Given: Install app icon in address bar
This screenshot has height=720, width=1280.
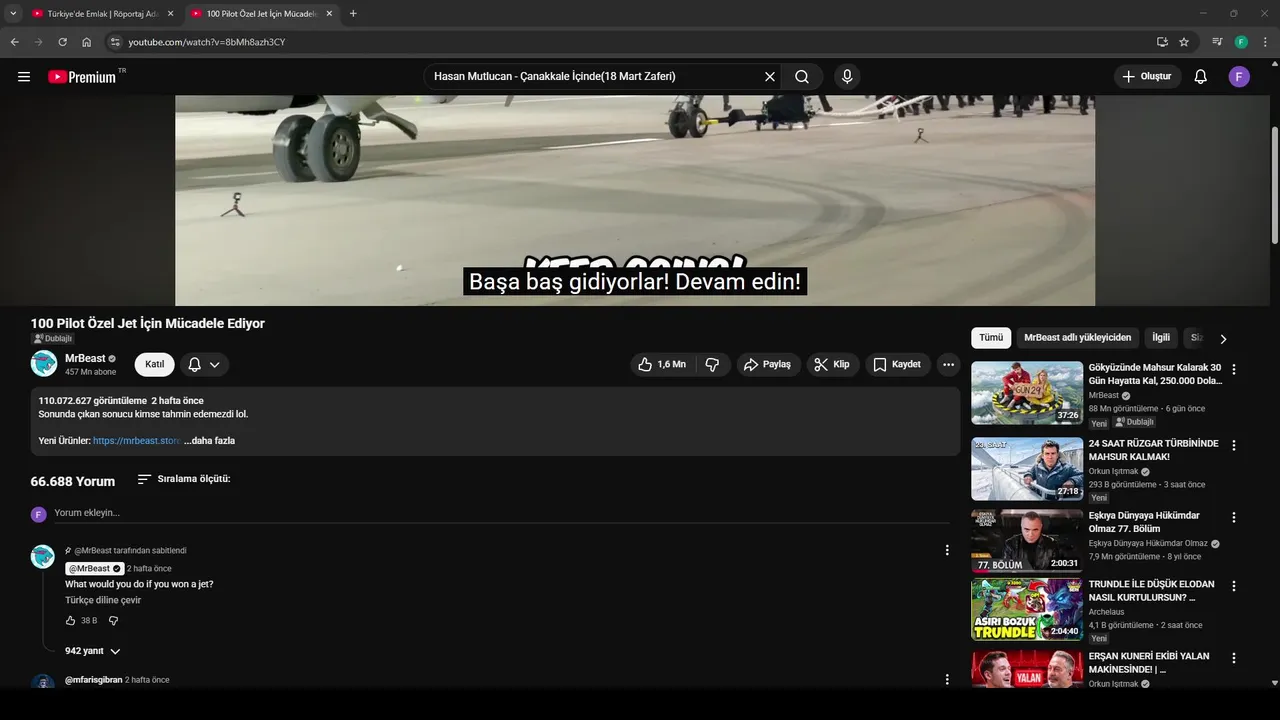Looking at the screenshot, I should [1162, 42].
